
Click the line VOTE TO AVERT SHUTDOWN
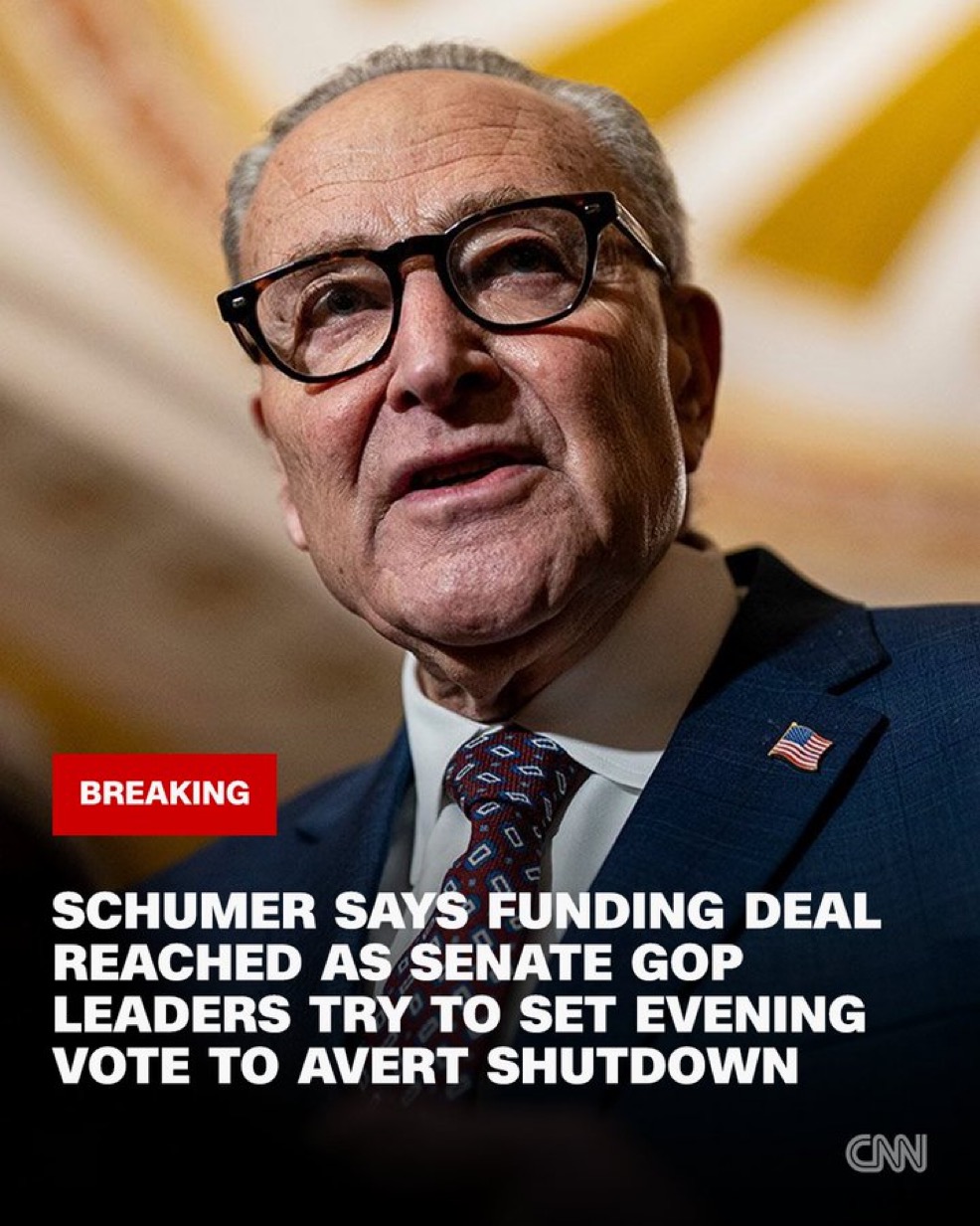pyautogui.click(x=425, y=1066)
